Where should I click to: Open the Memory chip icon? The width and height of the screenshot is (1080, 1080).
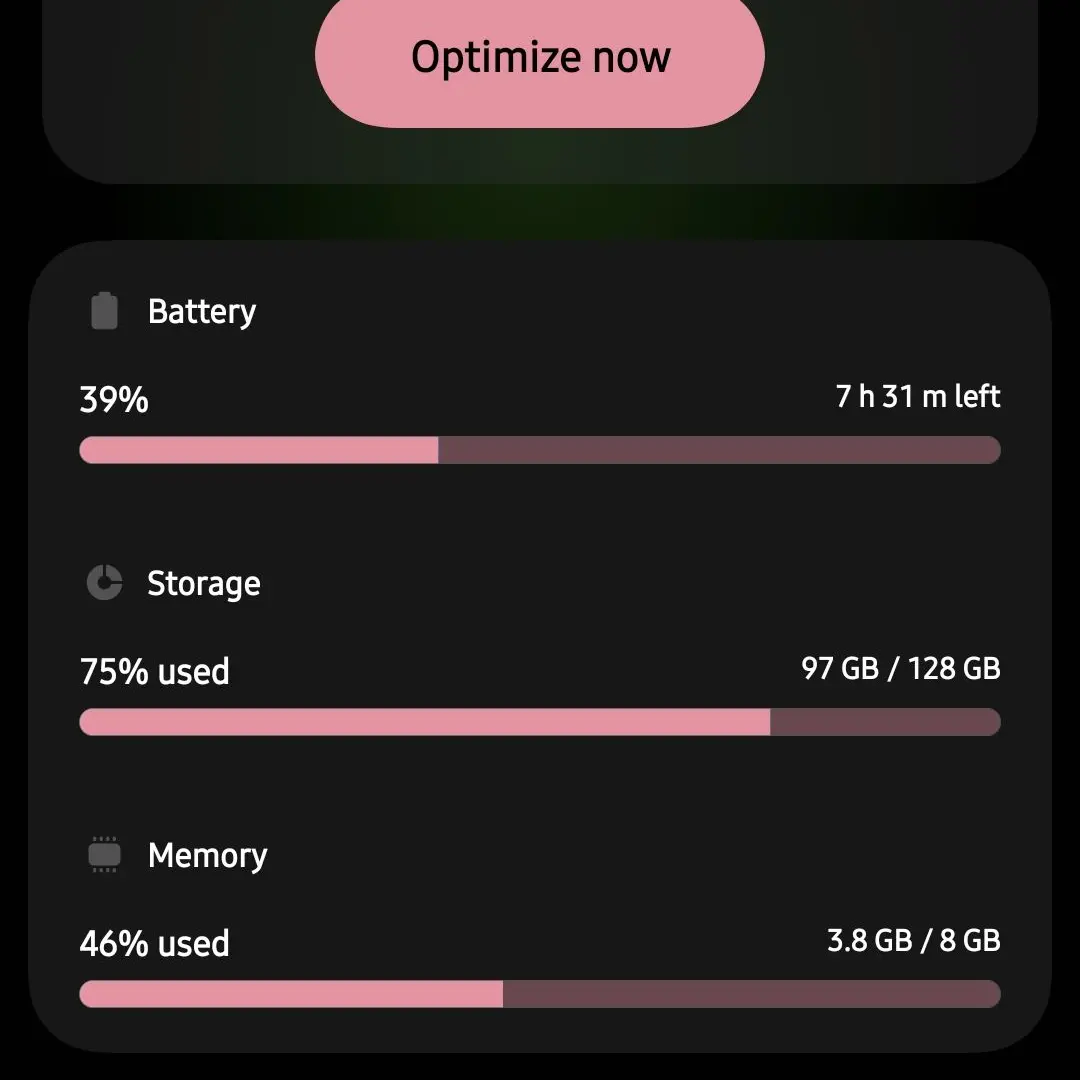click(104, 855)
